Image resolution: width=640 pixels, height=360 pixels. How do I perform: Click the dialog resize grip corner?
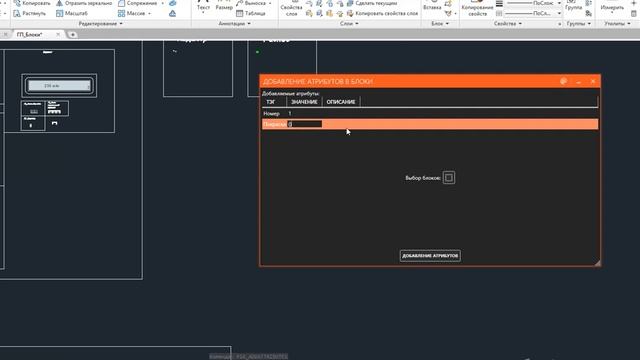point(597,263)
